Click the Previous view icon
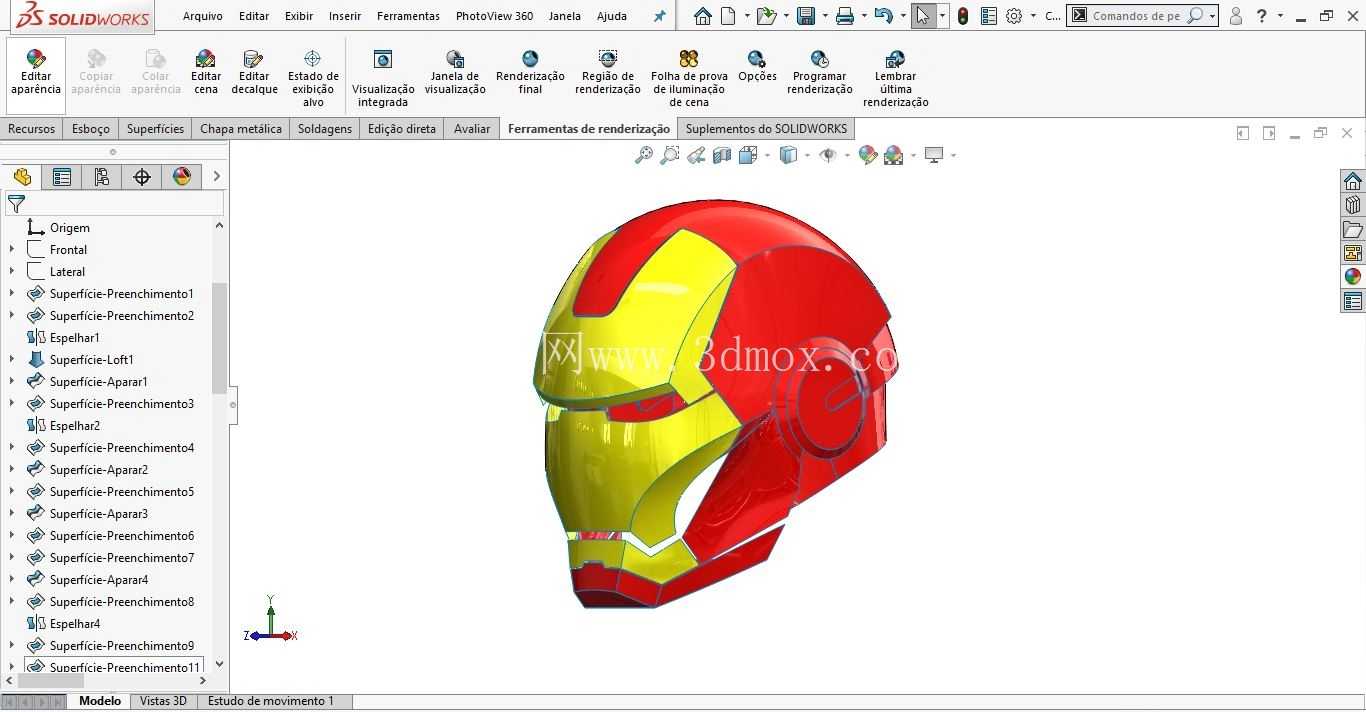 point(696,155)
